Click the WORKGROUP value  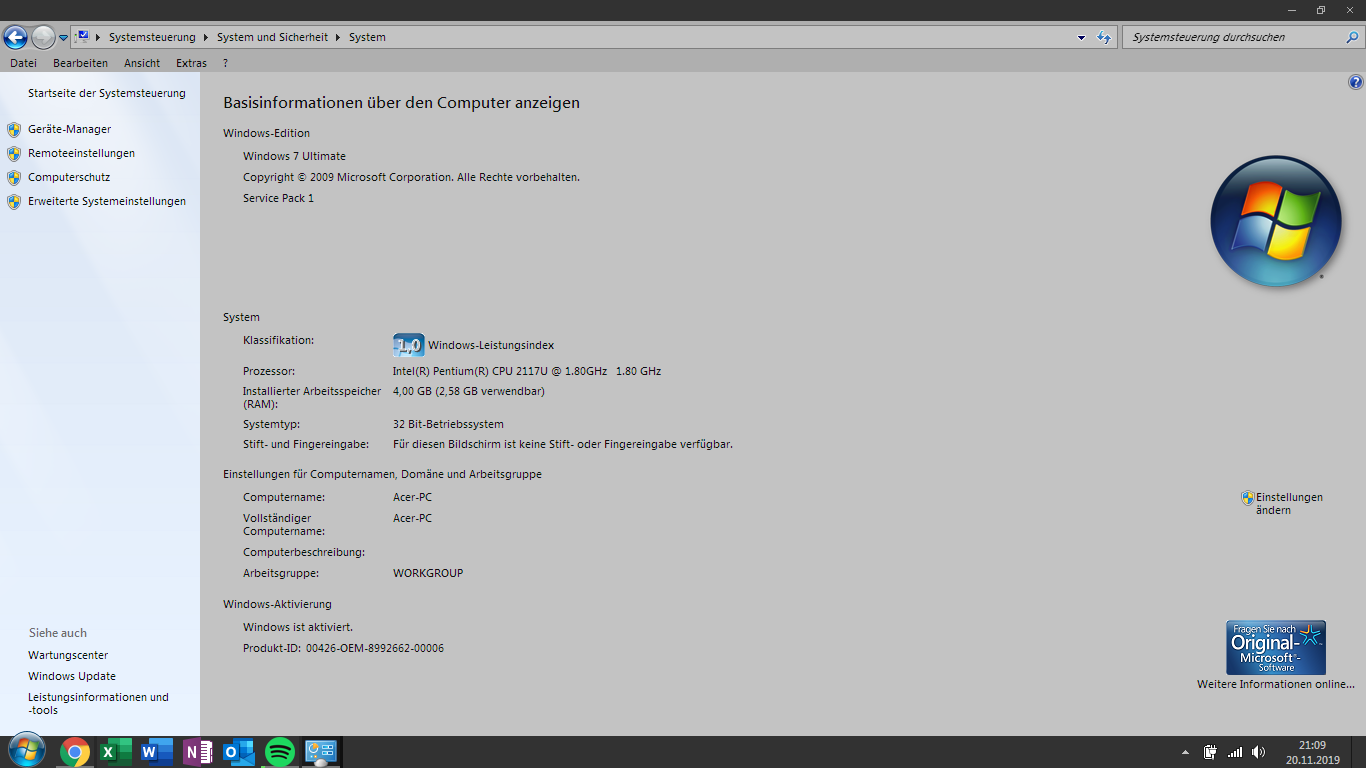point(428,573)
